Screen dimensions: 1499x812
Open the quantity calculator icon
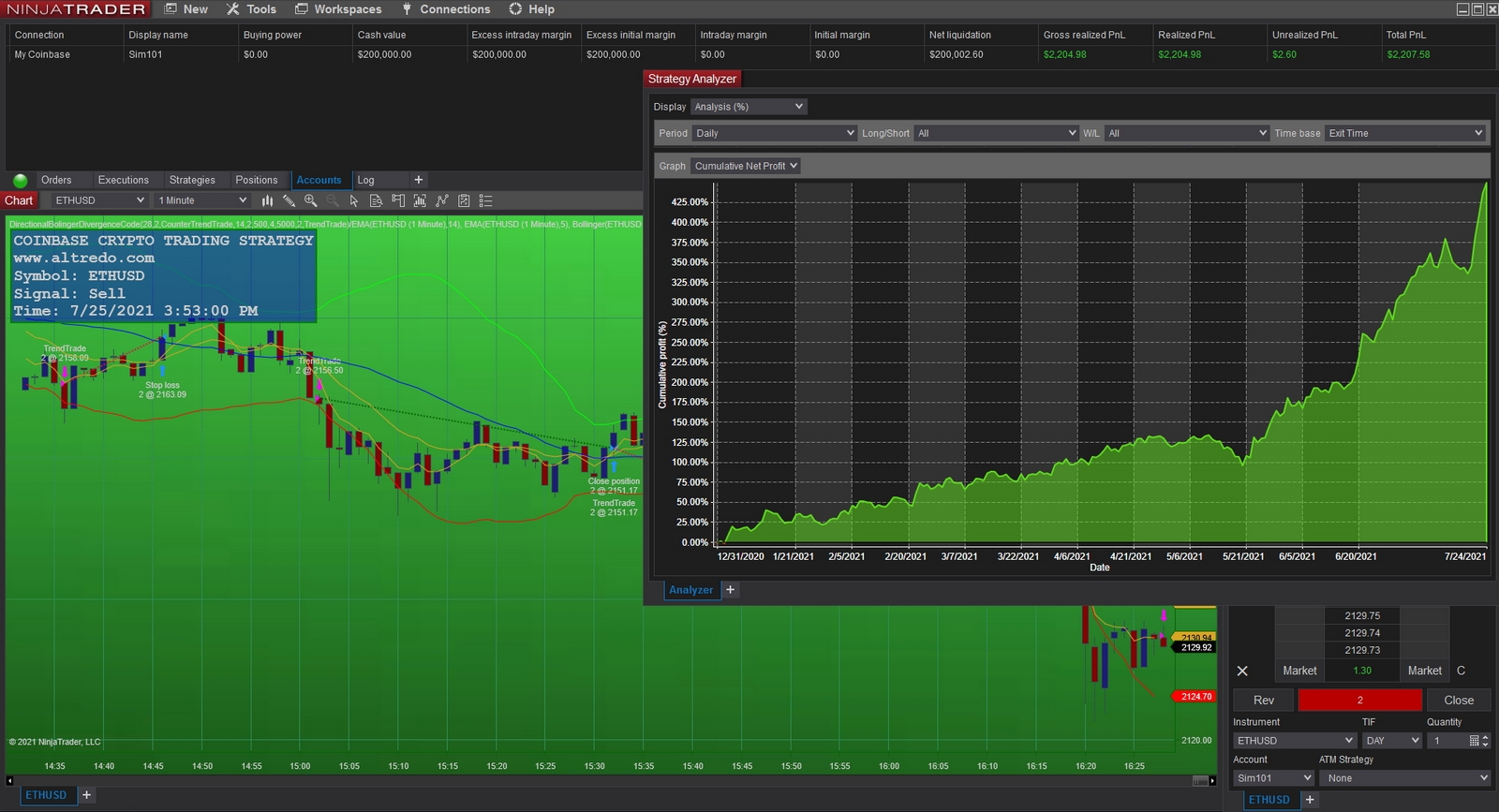tap(1474, 741)
